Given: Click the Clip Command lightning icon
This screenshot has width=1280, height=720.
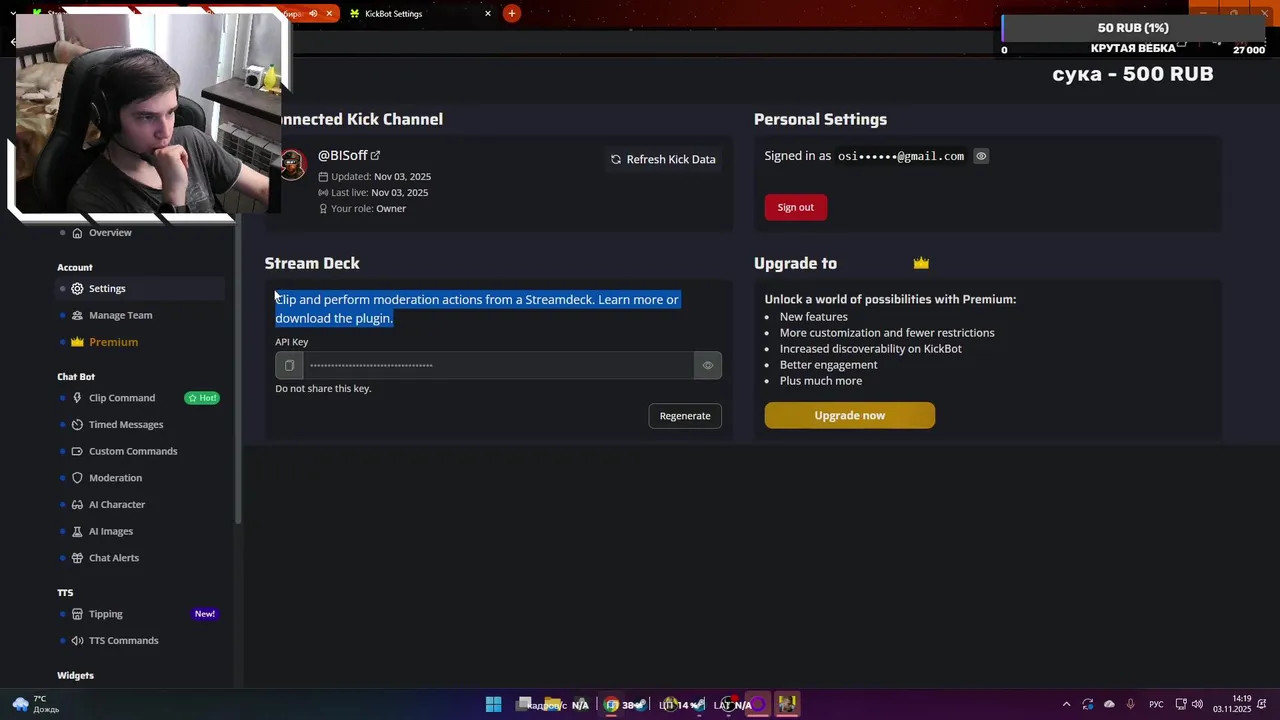Looking at the screenshot, I should click(x=77, y=398).
